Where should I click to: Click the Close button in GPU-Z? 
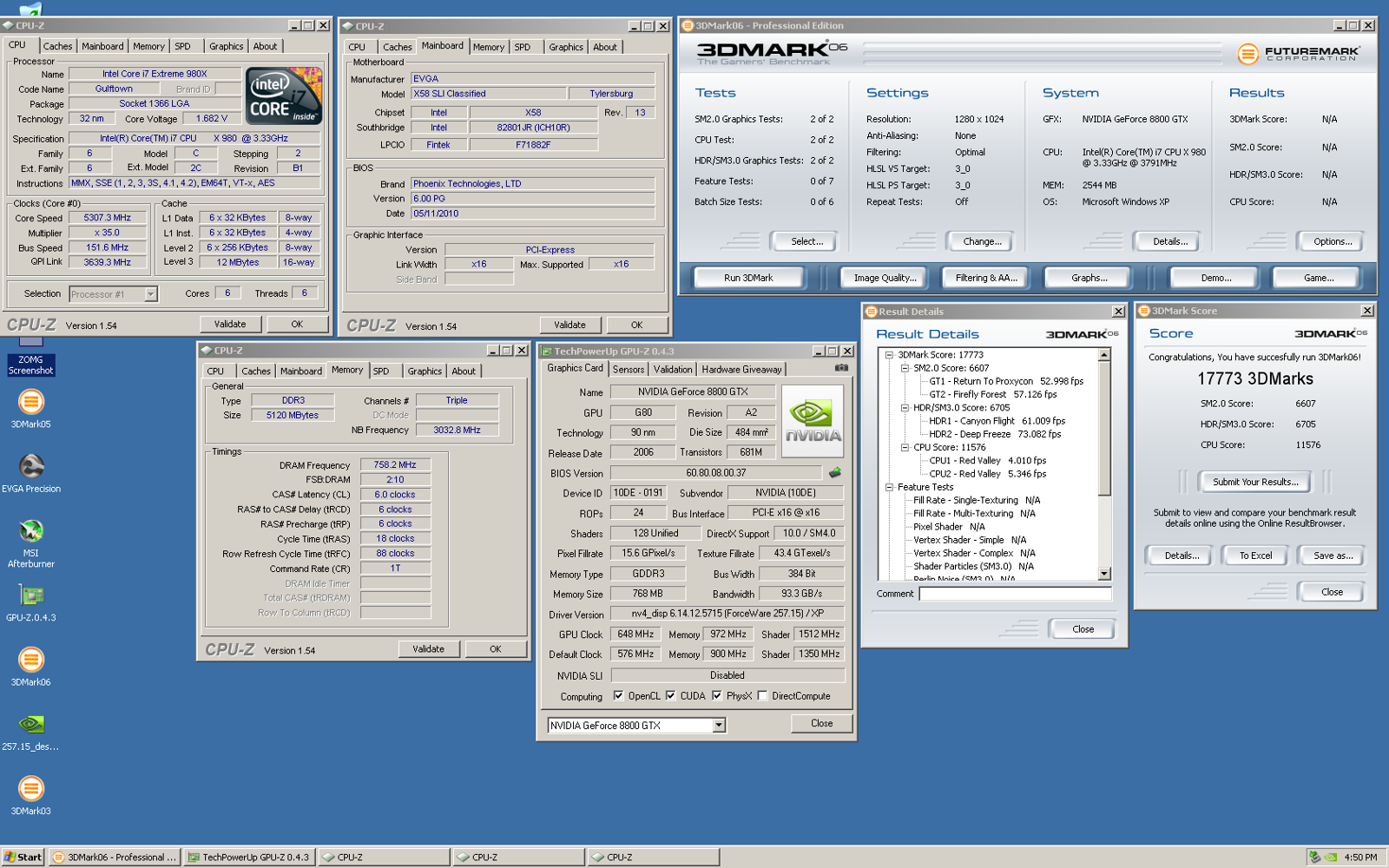(x=821, y=723)
